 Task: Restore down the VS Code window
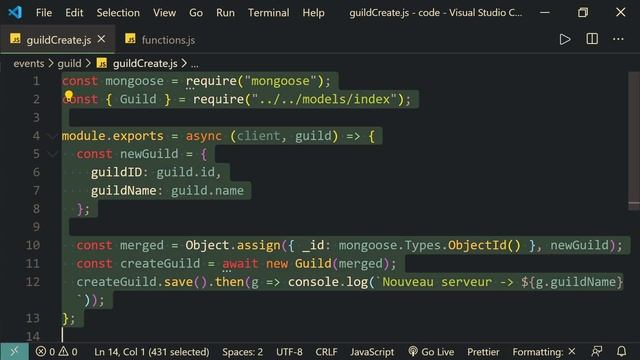pos(583,12)
